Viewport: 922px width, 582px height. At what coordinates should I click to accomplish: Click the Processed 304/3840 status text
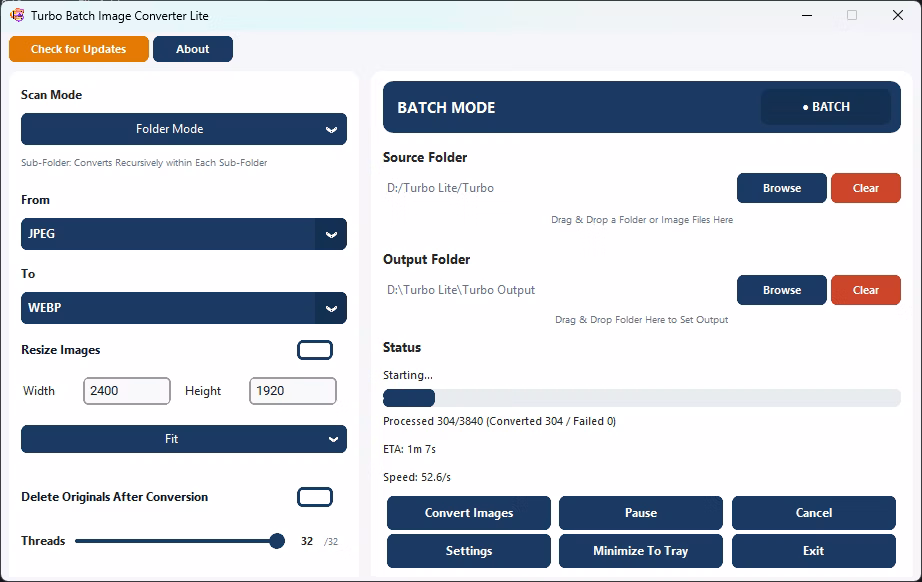499,422
